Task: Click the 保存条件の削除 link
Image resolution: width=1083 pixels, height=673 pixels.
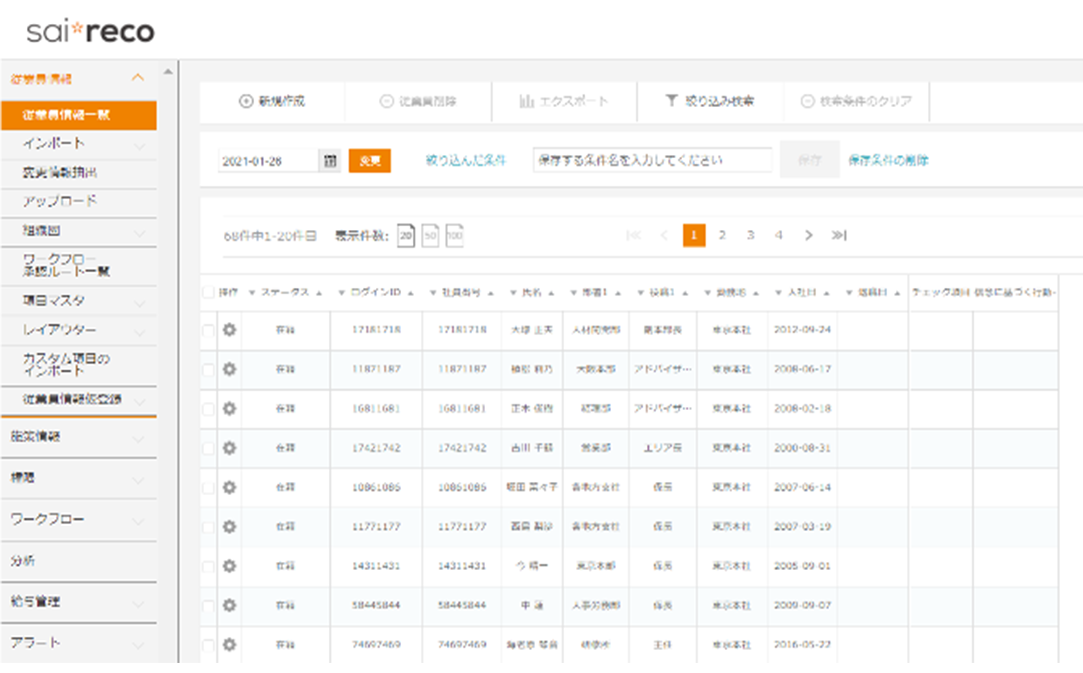Action: [888, 160]
